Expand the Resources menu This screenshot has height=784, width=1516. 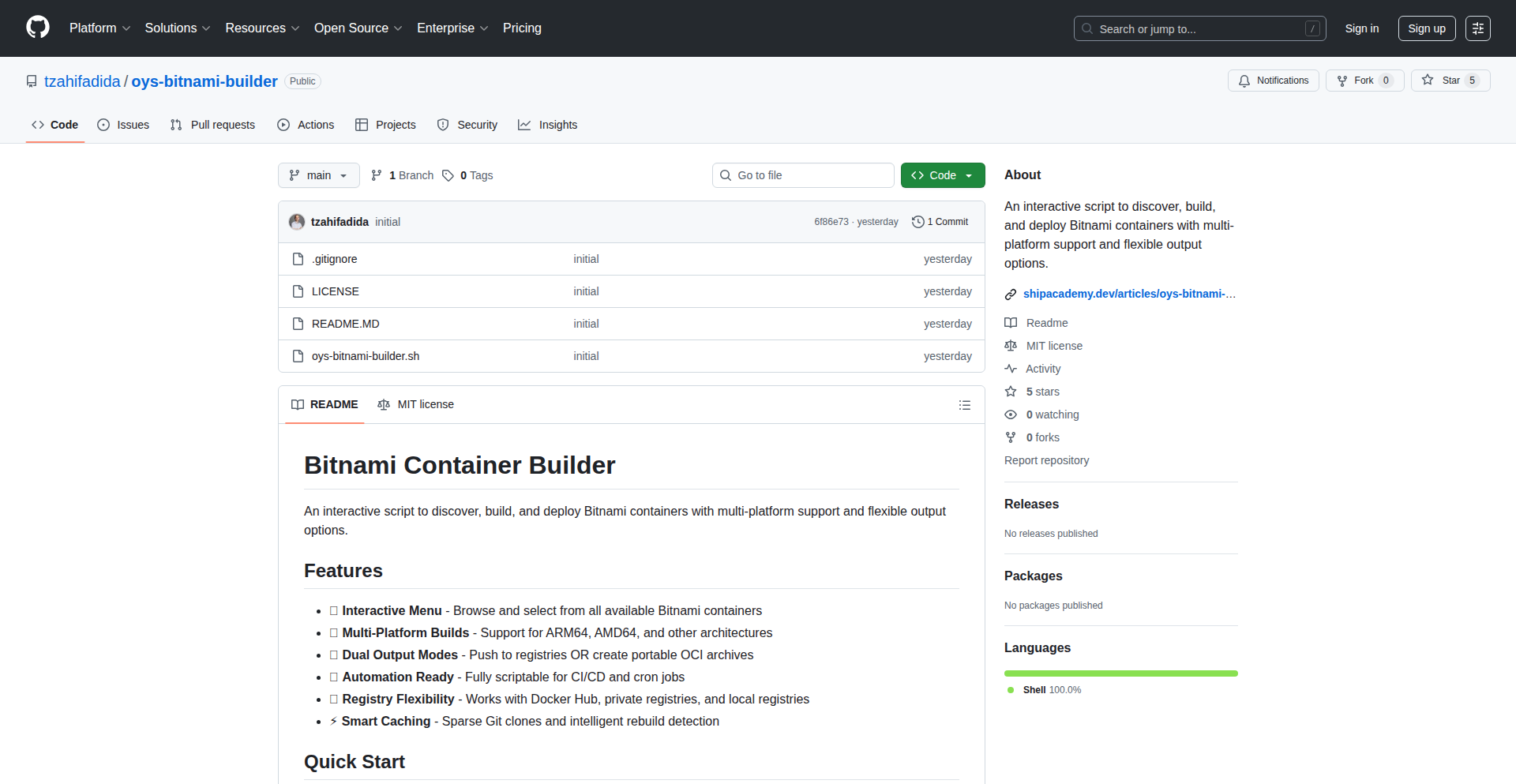click(x=262, y=28)
